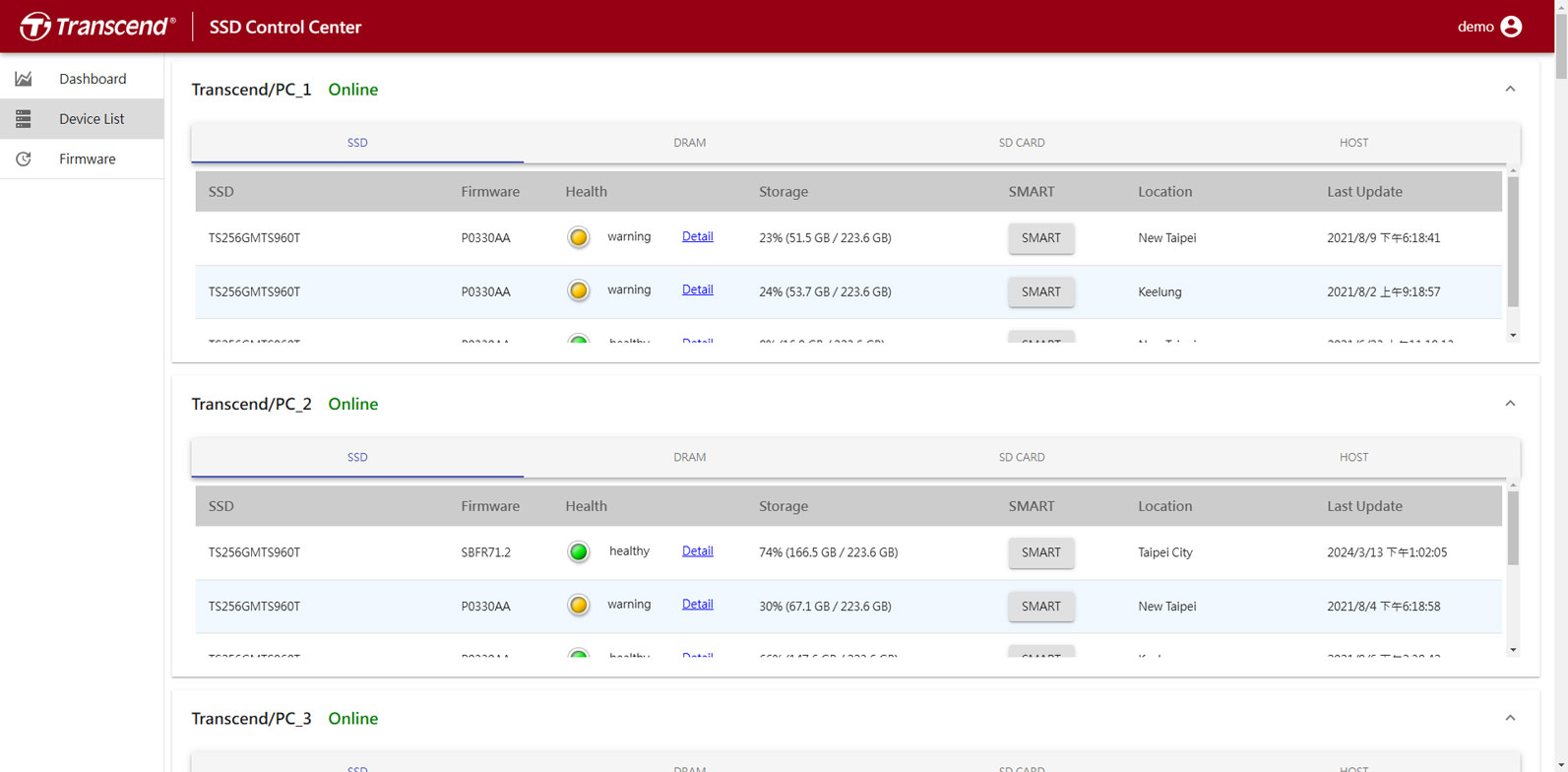Click yellow health indicator for Keelung row

[x=579, y=290]
